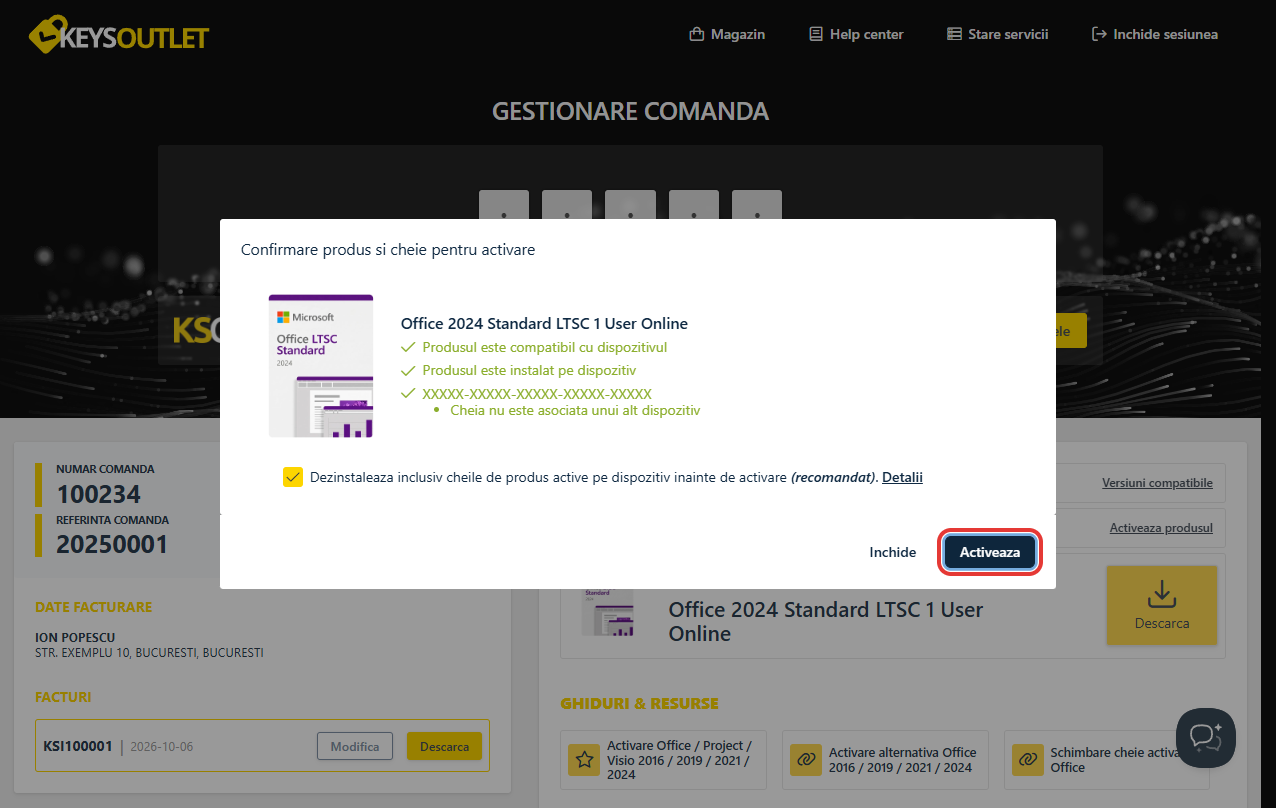
Task: Click the GHIDURI & RESURSE heading
Action: pos(639,703)
